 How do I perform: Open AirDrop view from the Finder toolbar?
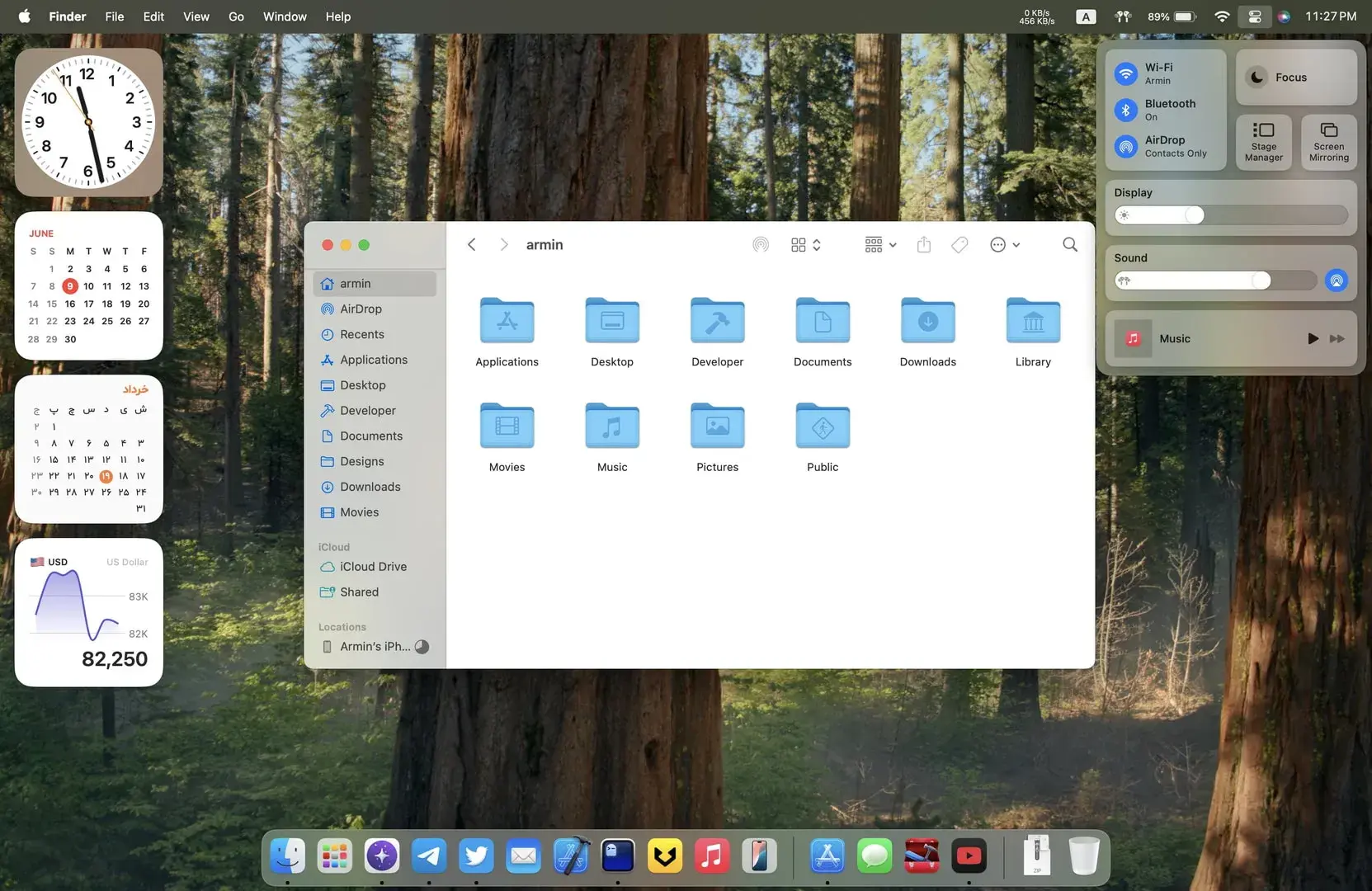click(x=760, y=244)
